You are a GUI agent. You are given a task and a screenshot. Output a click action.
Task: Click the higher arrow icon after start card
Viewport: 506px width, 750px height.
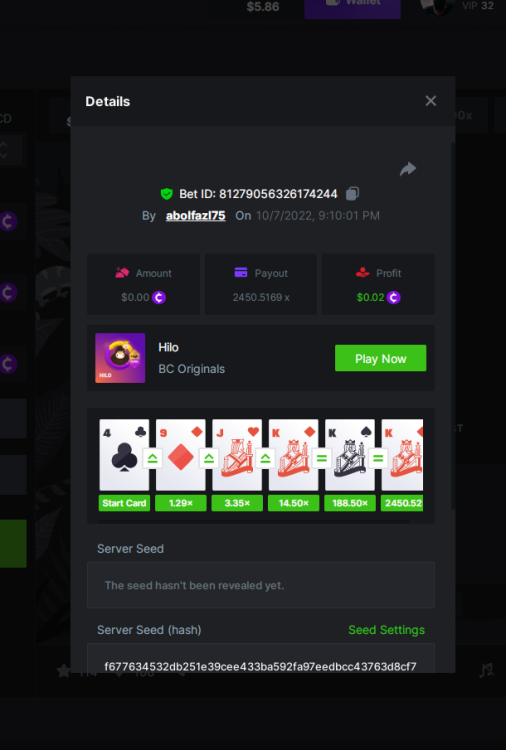click(153, 459)
